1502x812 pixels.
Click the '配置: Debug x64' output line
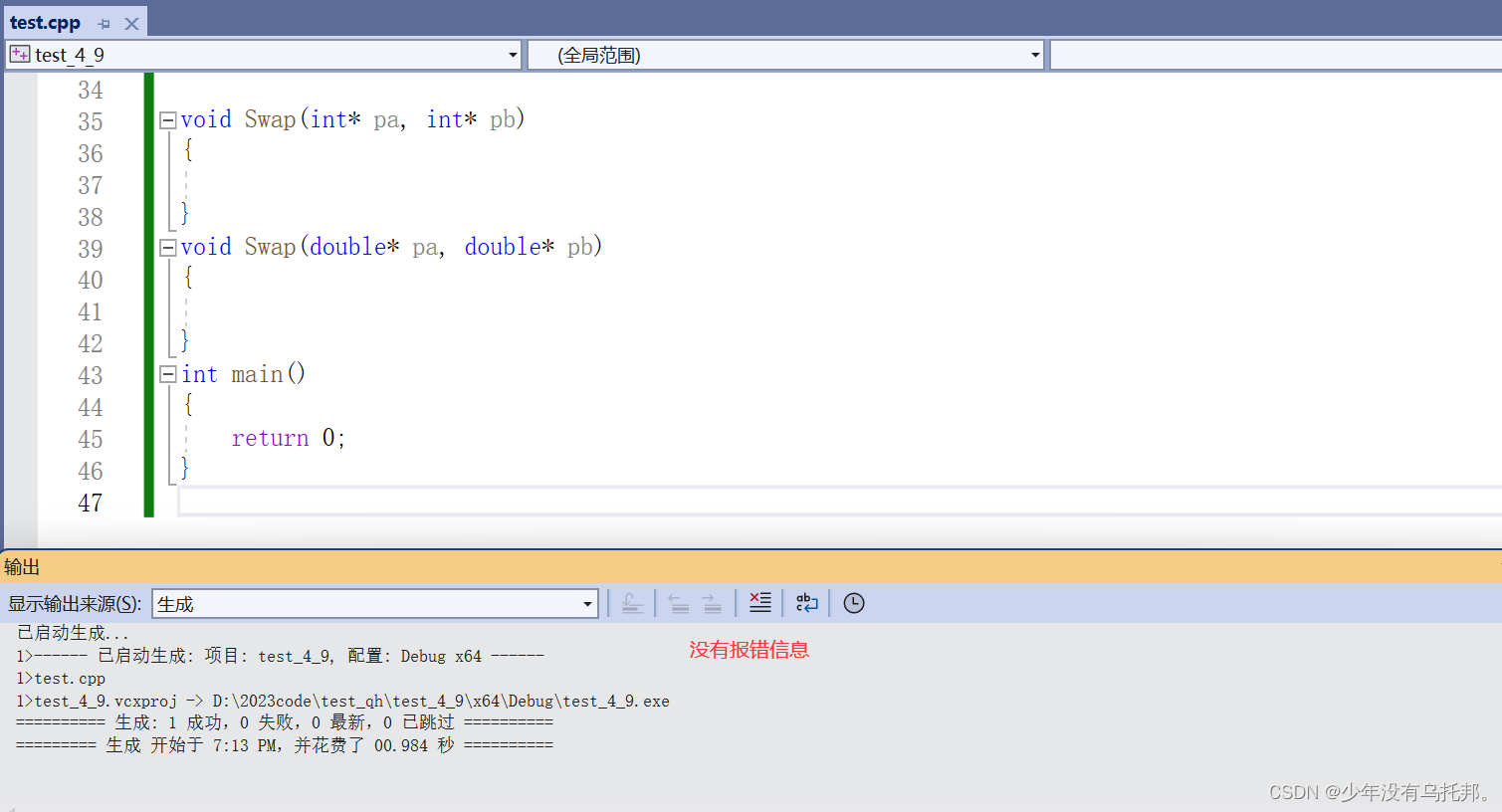[281, 656]
